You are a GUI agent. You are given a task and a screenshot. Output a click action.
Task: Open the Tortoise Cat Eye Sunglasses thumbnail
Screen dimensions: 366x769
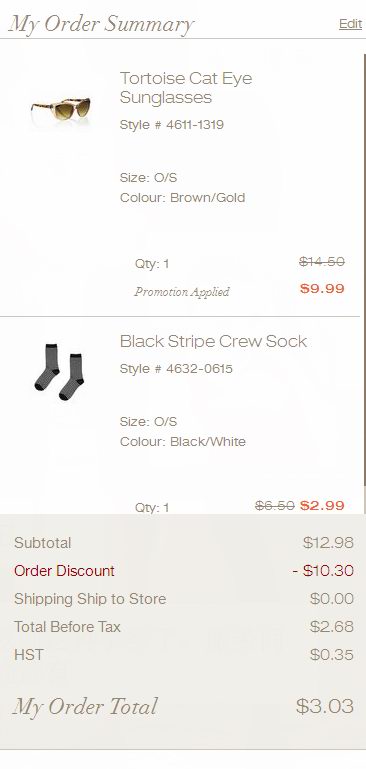pos(60,108)
